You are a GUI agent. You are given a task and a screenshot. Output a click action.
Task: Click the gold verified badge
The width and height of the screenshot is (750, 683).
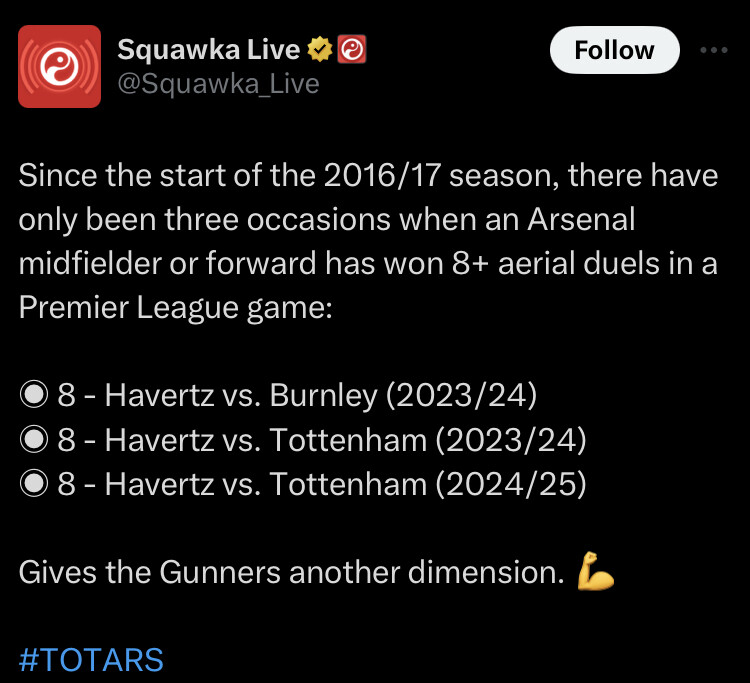(x=320, y=49)
